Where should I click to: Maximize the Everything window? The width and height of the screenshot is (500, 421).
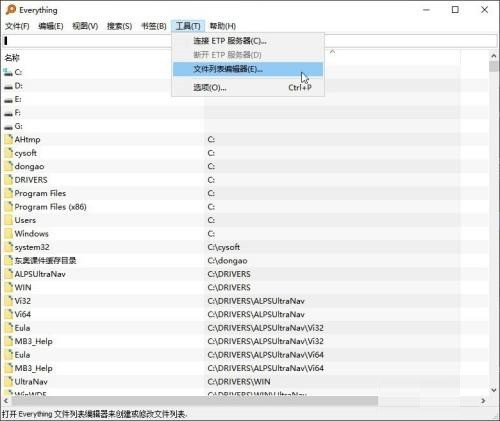click(455, 10)
